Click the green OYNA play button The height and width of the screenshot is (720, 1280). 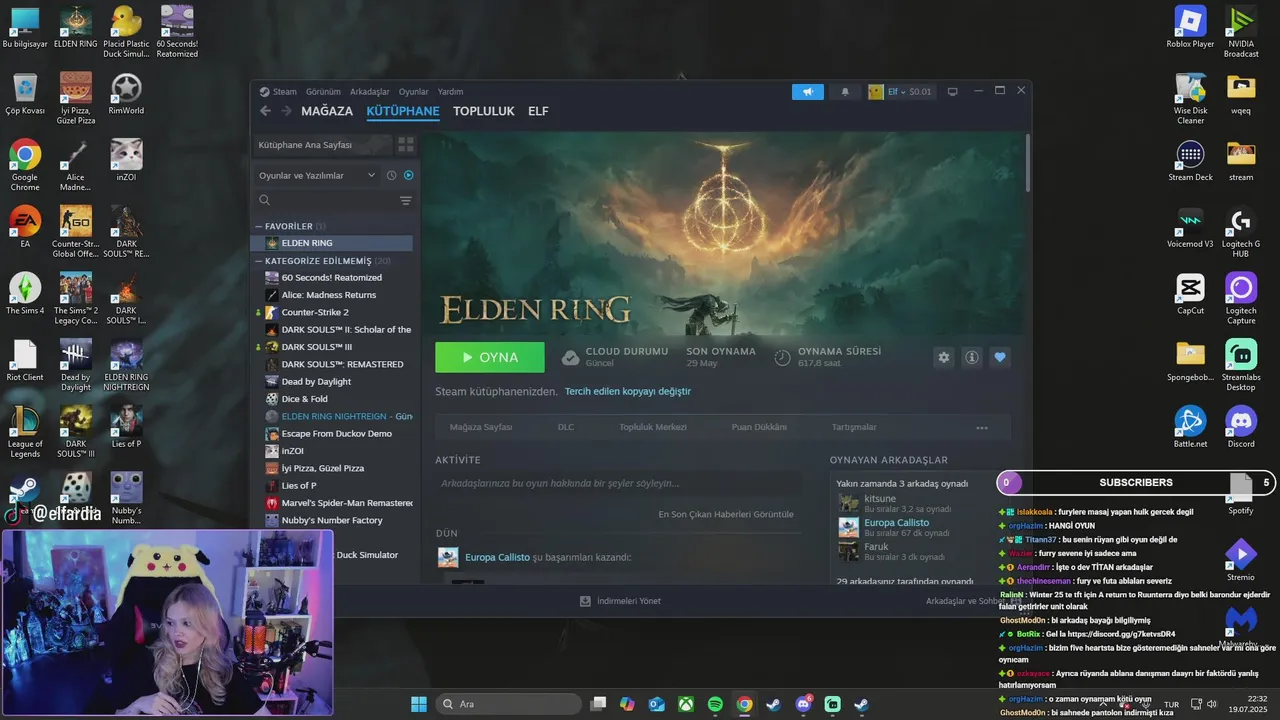[x=490, y=357]
